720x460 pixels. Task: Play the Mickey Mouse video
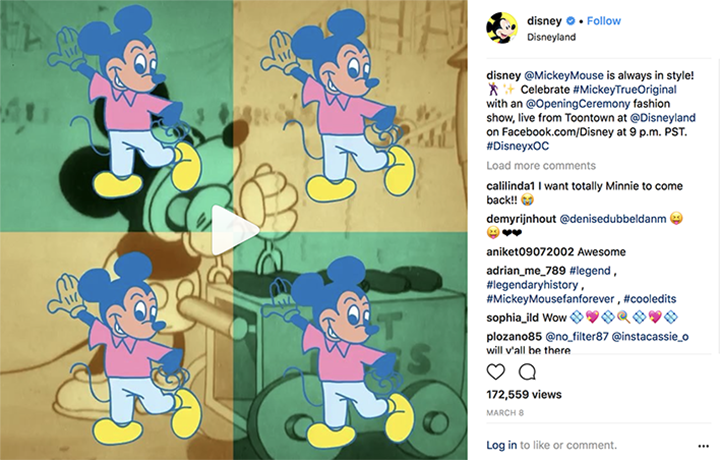pyautogui.click(x=234, y=230)
